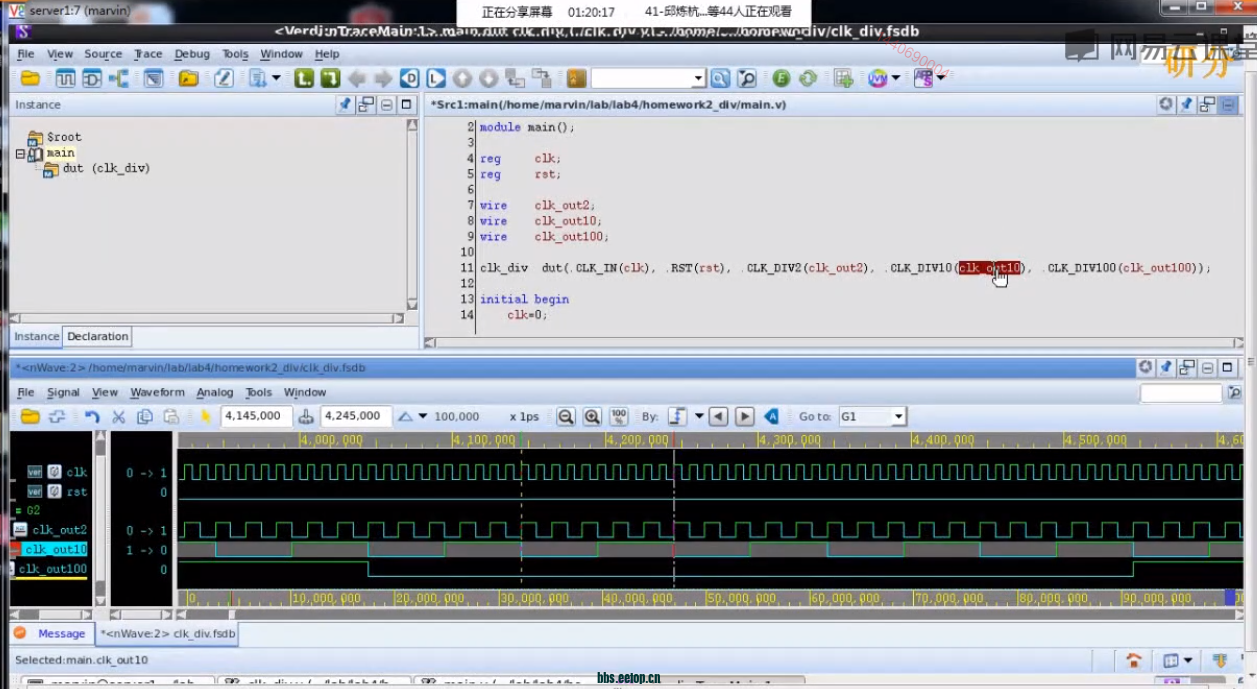
Task: Collapse the main node in Instance tree
Action: point(20,154)
